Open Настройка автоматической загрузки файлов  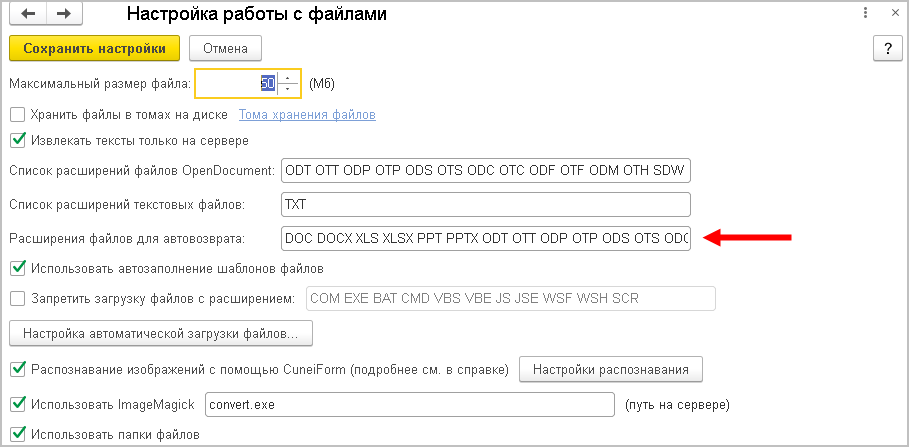(x=160, y=331)
